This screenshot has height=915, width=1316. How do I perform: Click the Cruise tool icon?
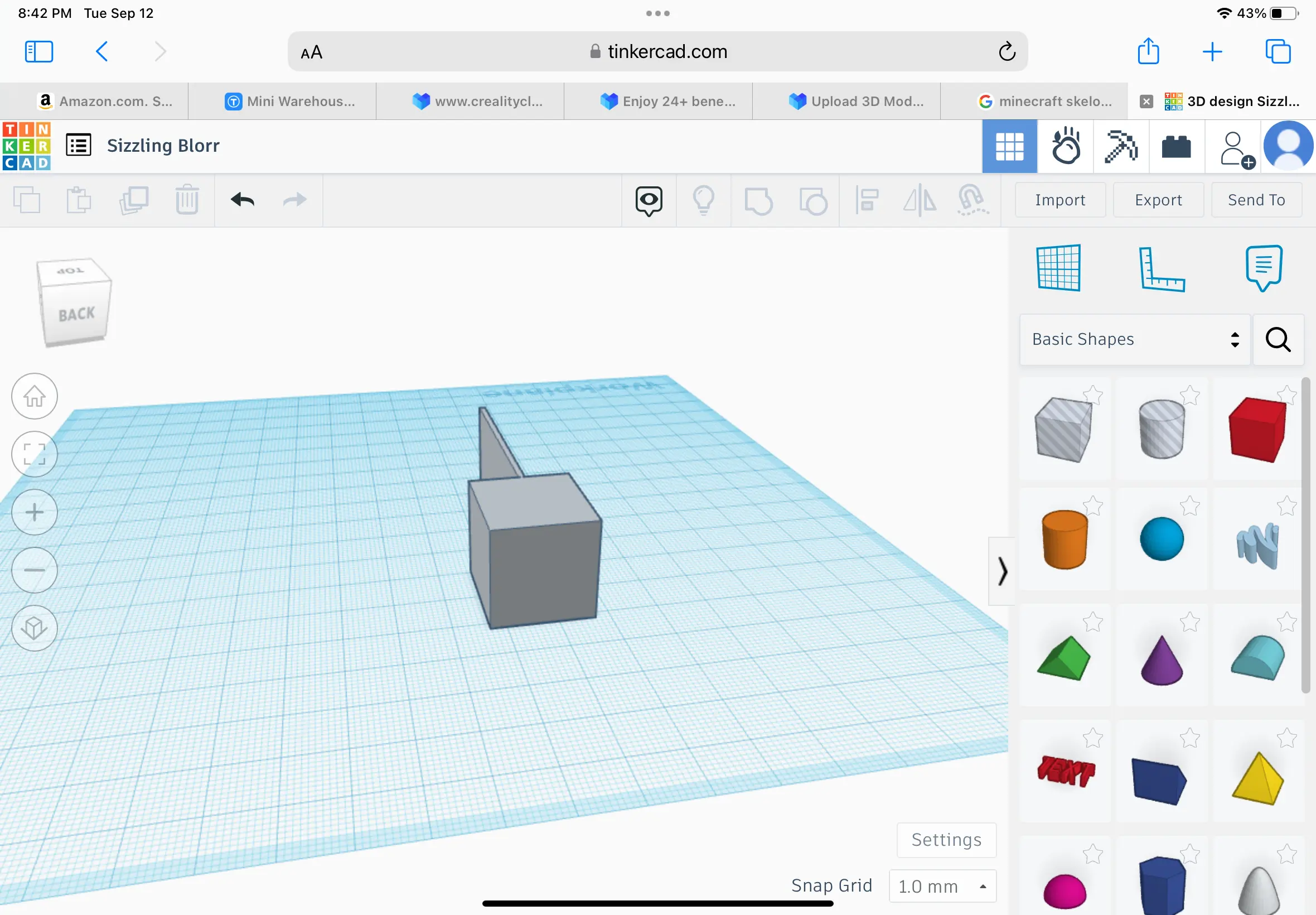973,200
